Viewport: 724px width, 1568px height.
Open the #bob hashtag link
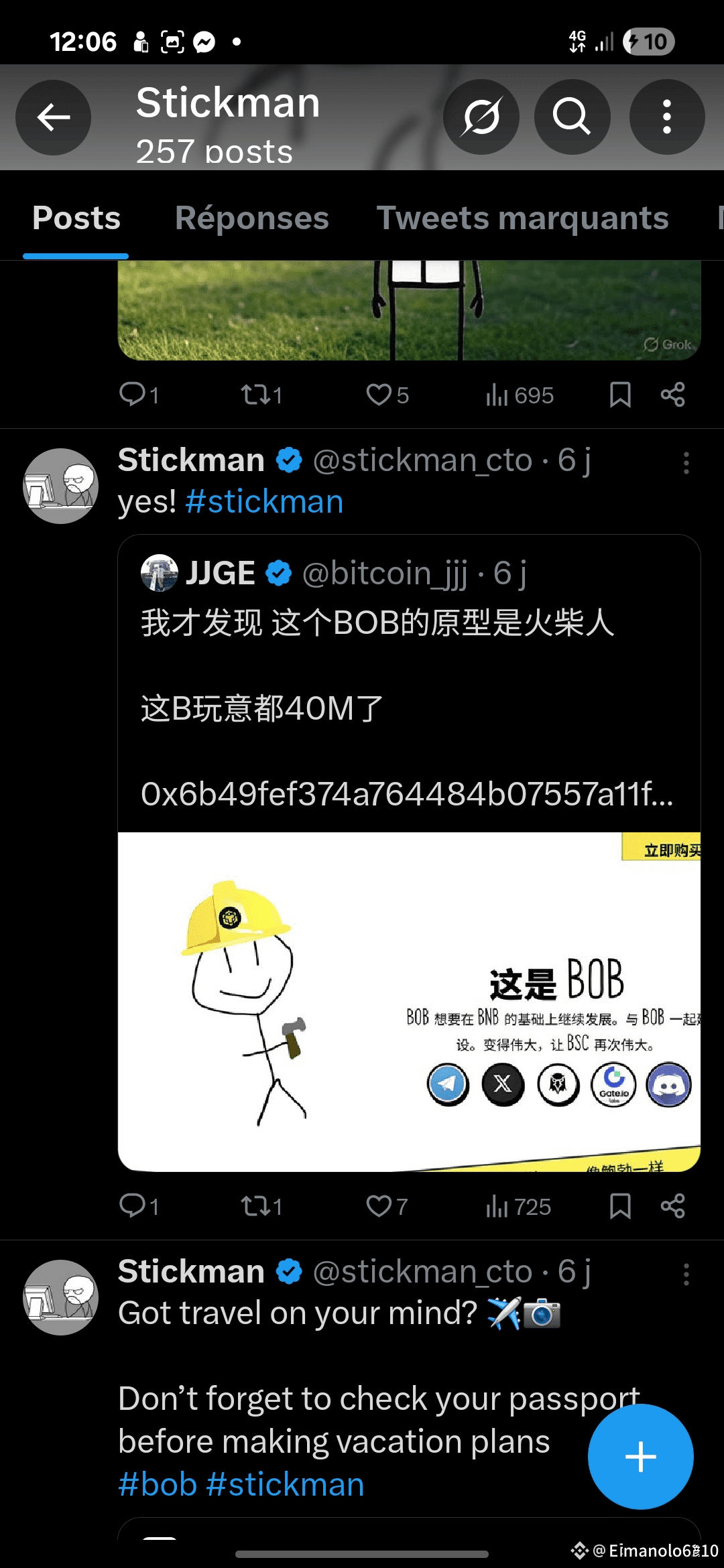click(x=158, y=1485)
